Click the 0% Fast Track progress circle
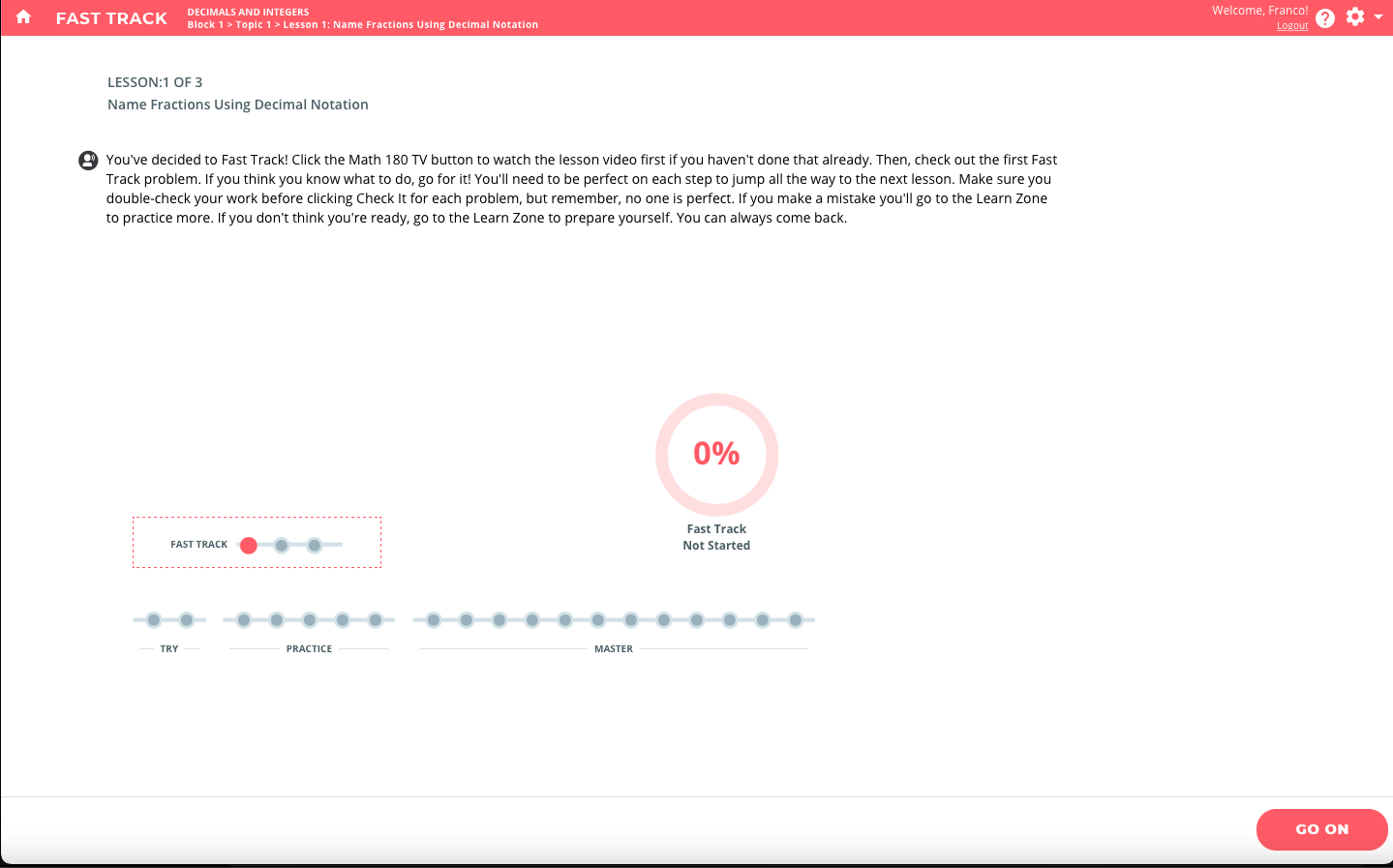 click(x=716, y=454)
